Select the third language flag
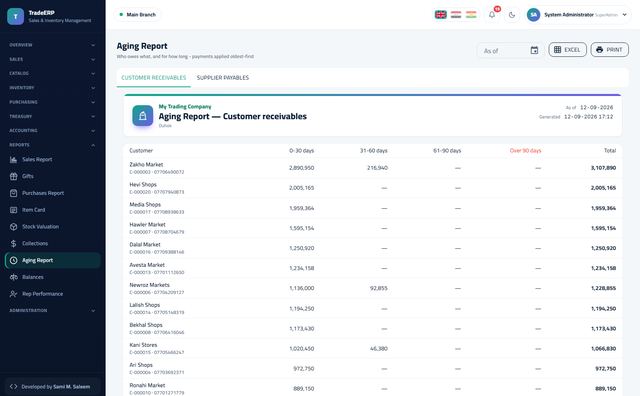Viewport: 640px width, 396px height. tap(471, 15)
